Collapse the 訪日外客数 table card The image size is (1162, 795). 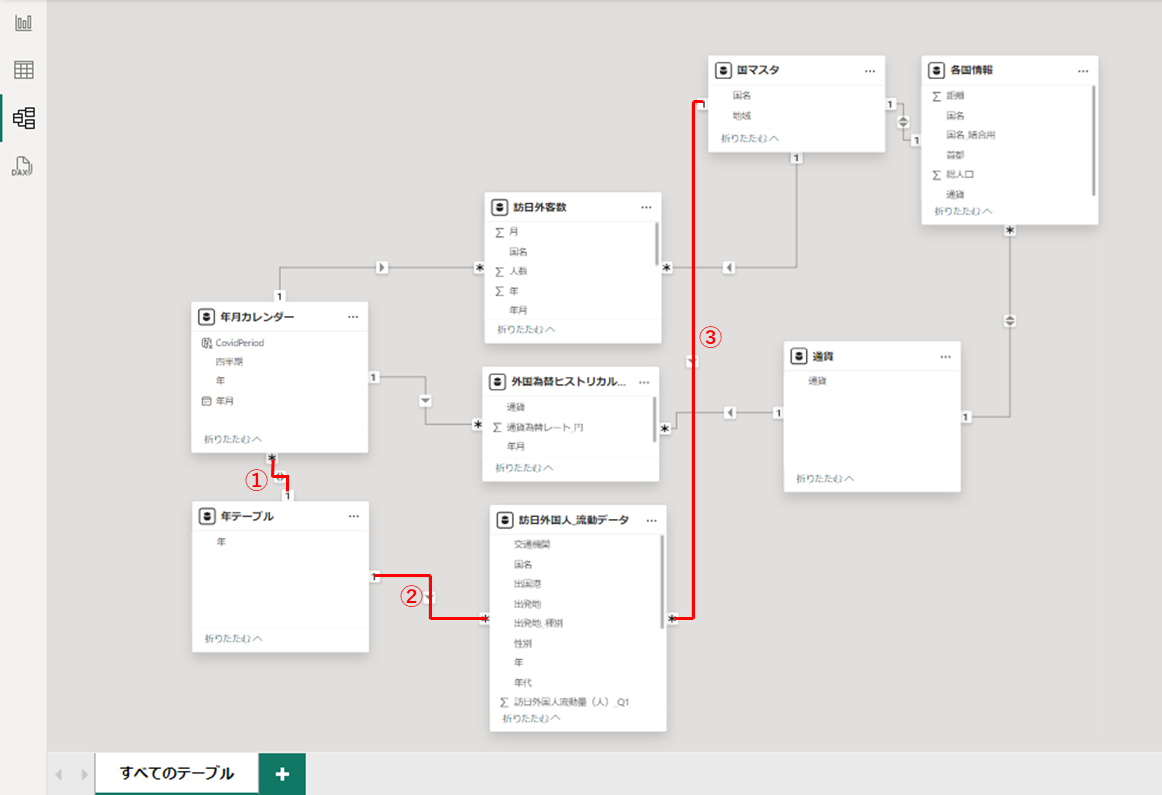526,330
